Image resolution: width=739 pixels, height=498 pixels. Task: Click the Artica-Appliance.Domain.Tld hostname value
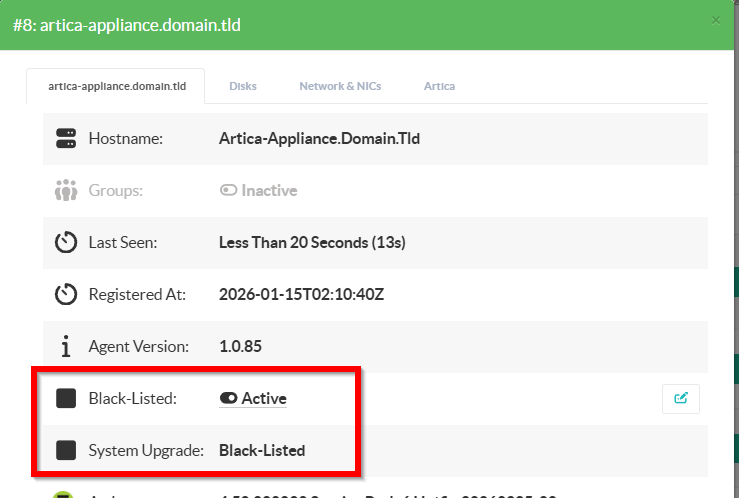pos(319,139)
